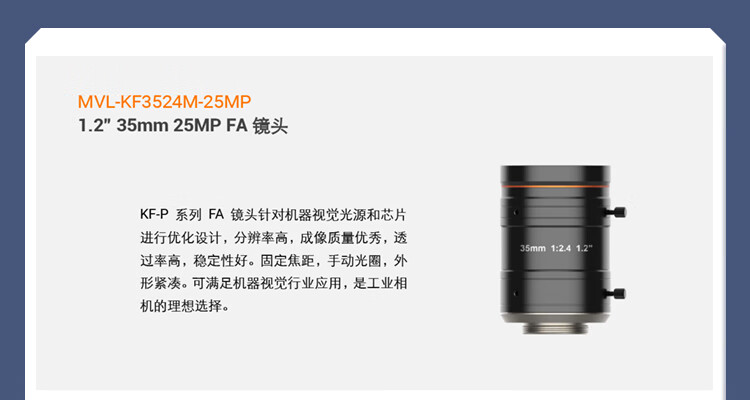Click the last description line "机的理想选择。"
Viewport: 750px width, 400px height.
coord(185,306)
